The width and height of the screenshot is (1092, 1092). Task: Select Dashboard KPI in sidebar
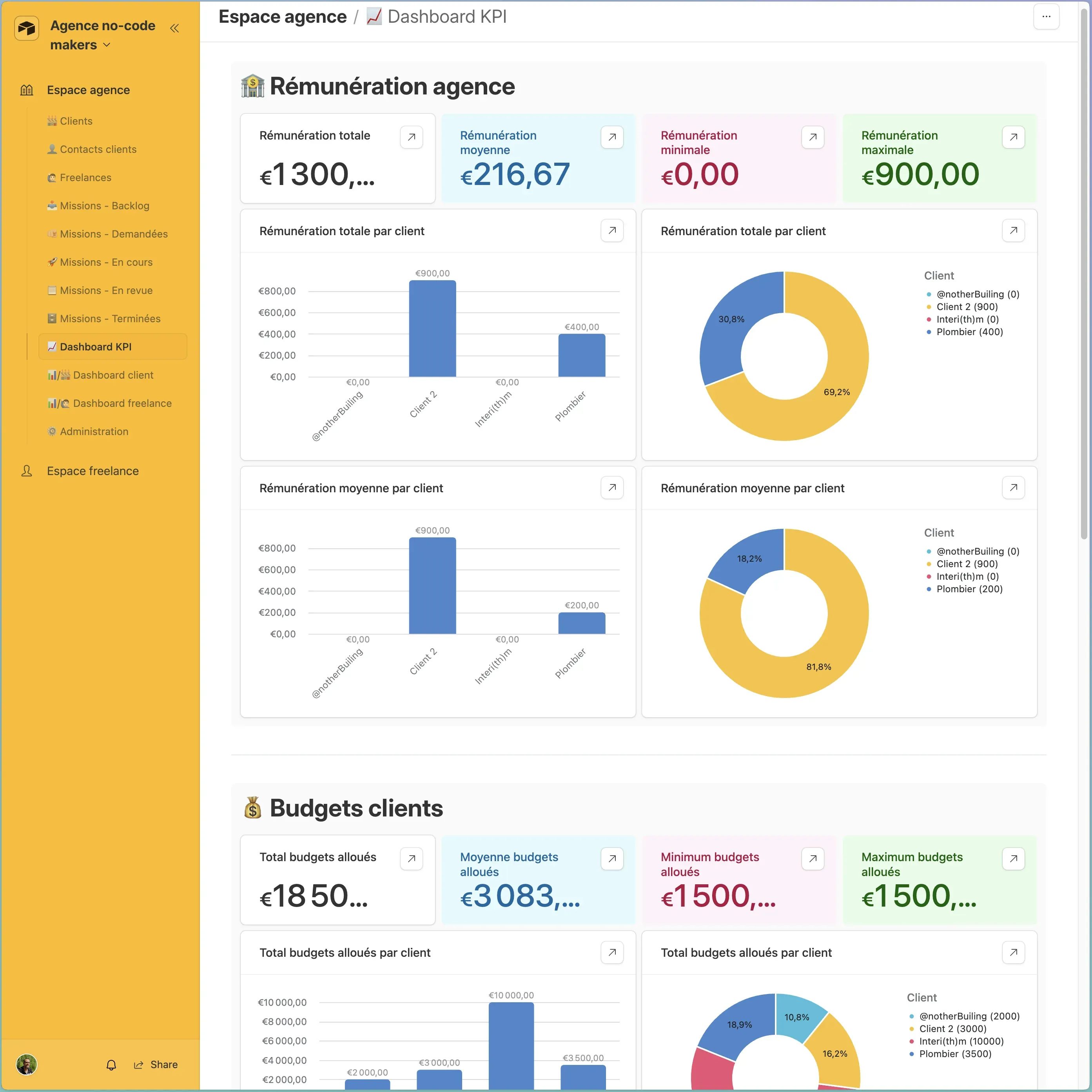click(x=112, y=346)
